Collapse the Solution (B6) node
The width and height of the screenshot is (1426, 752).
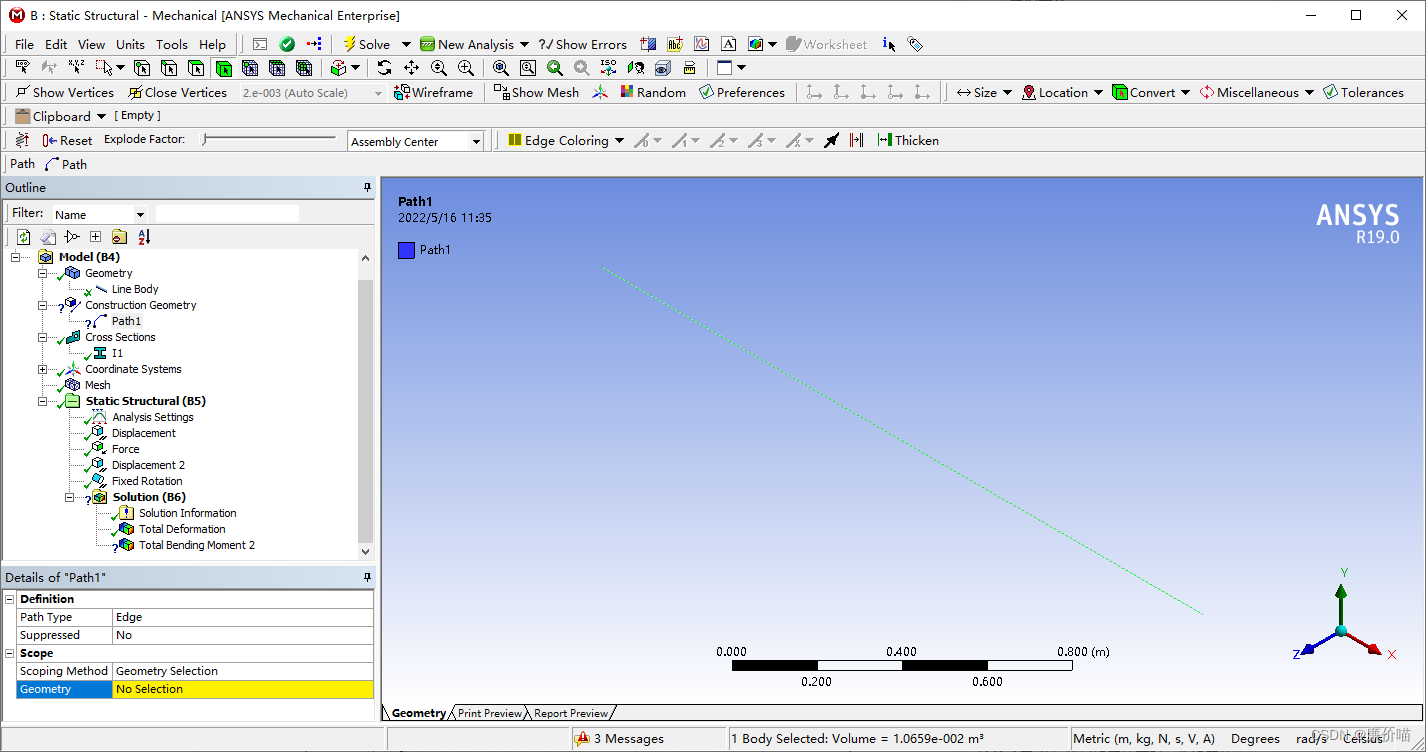point(70,497)
